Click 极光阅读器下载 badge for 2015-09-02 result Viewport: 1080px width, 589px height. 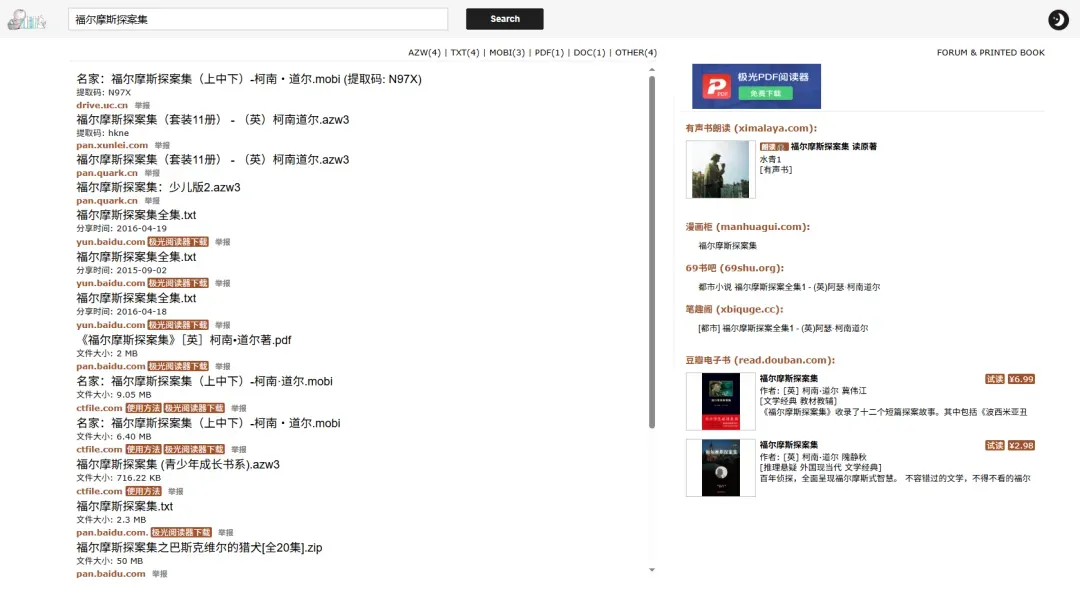click(x=178, y=283)
